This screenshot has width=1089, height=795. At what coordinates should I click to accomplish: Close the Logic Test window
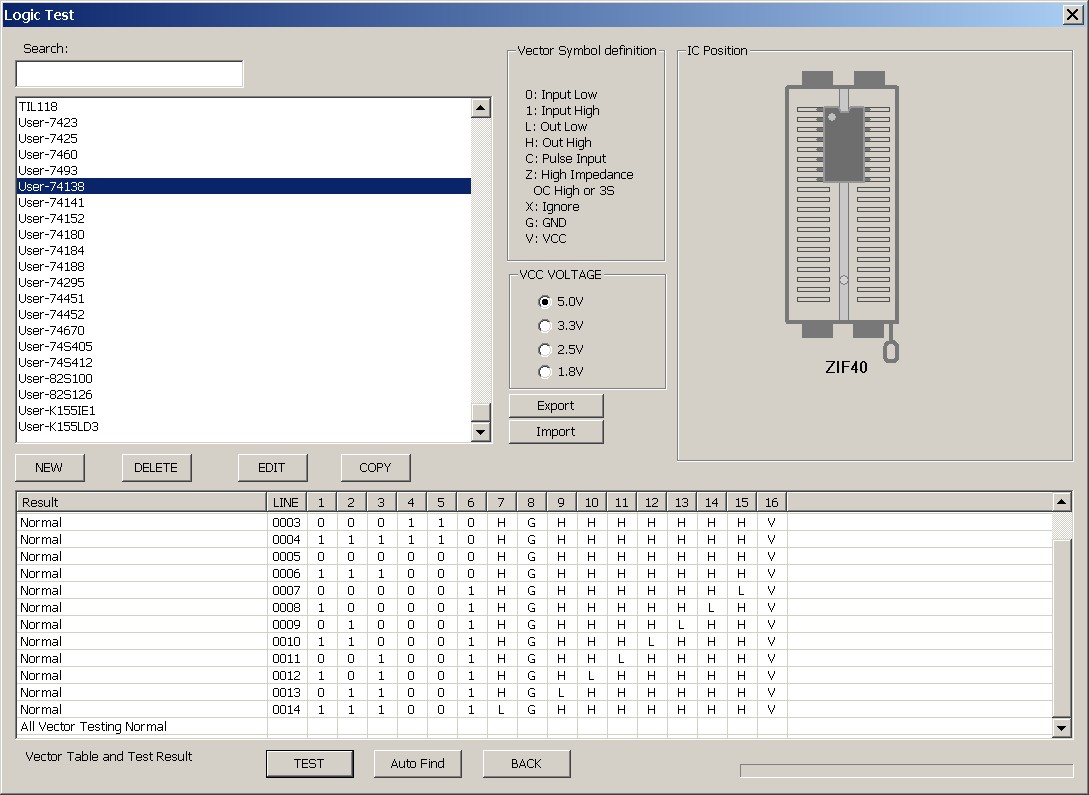pos(1072,14)
